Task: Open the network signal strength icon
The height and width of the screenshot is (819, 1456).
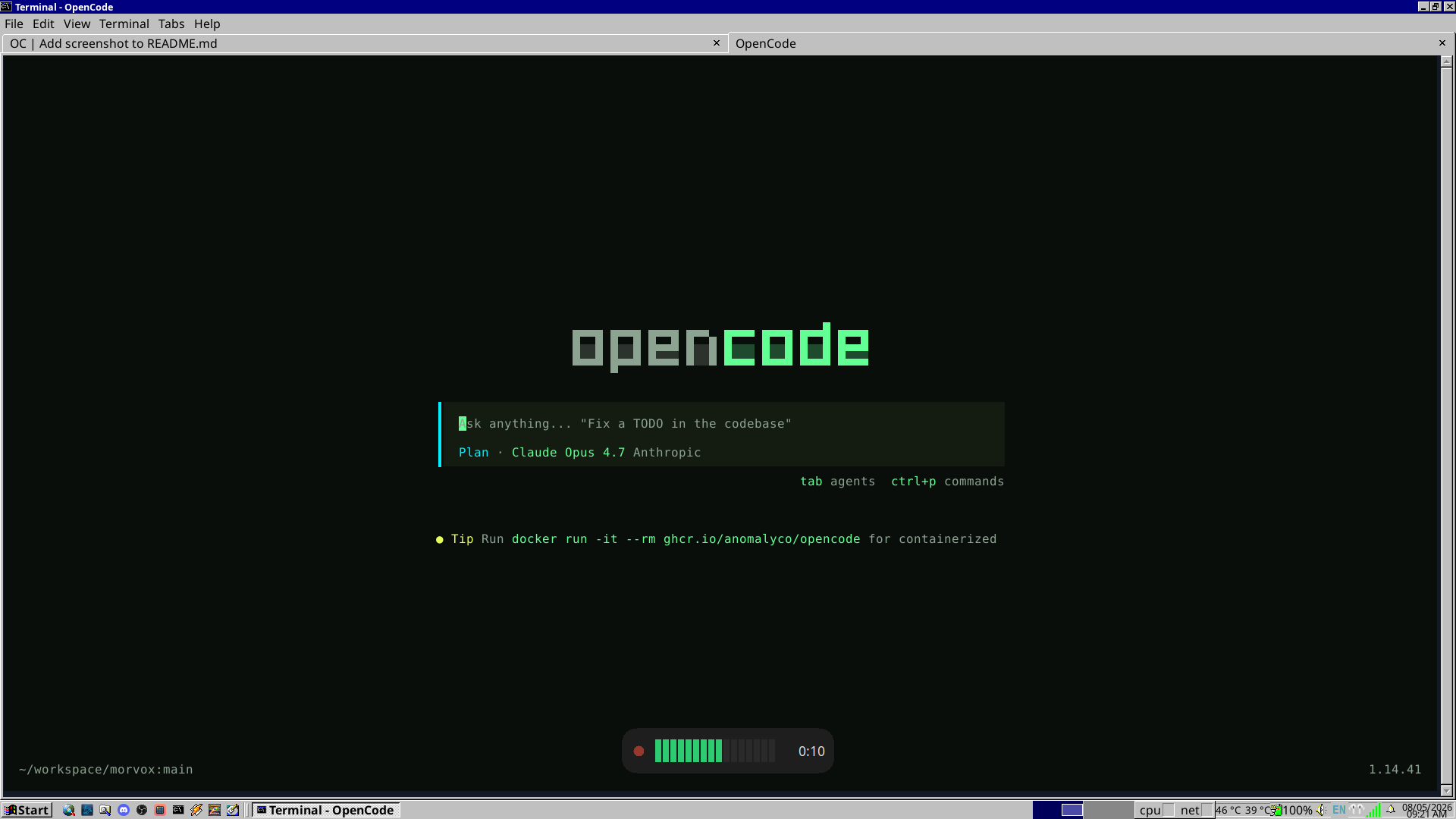Action: coord(1373,810)
